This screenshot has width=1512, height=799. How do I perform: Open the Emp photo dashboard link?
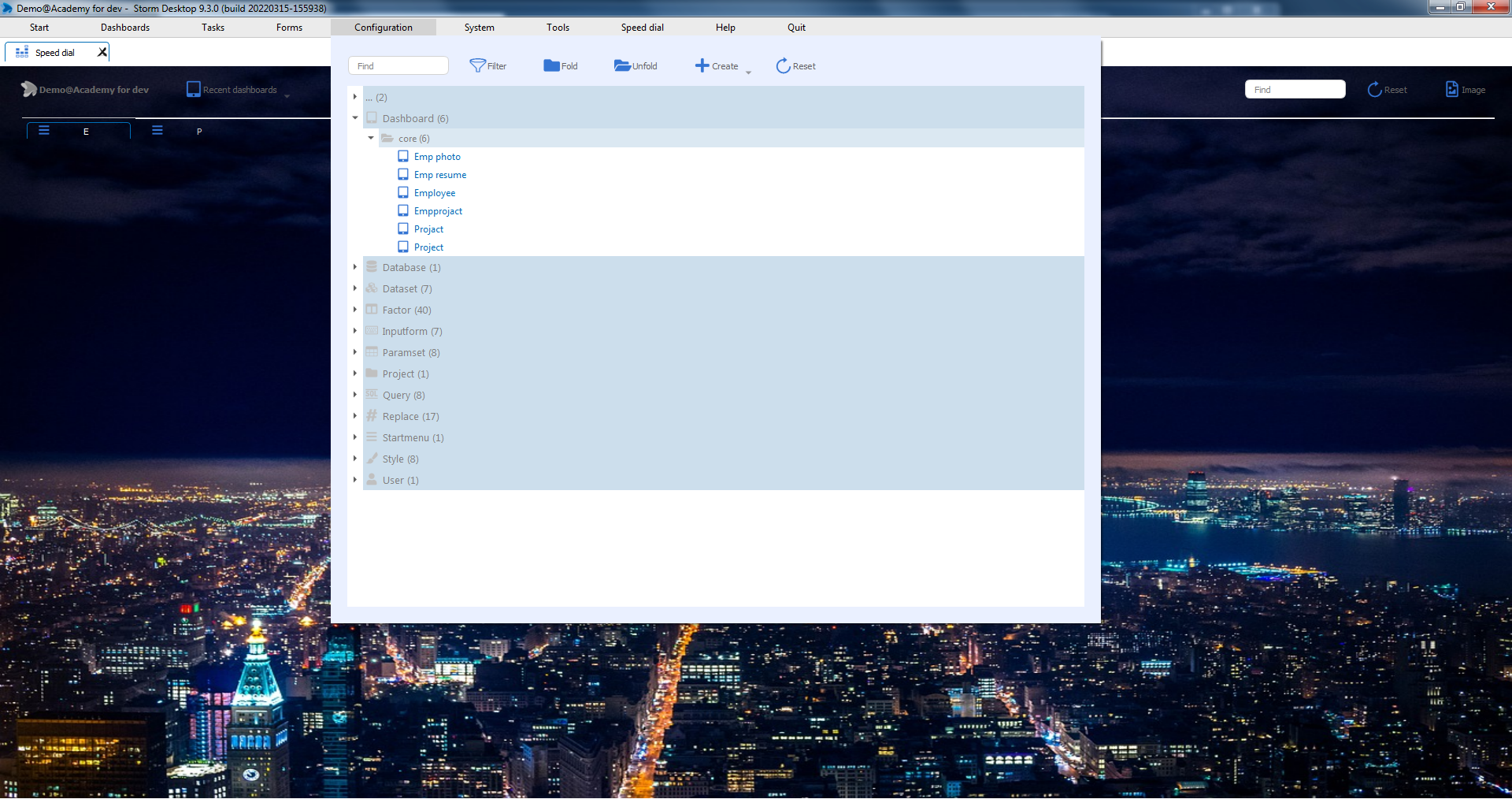pos(437,157)
